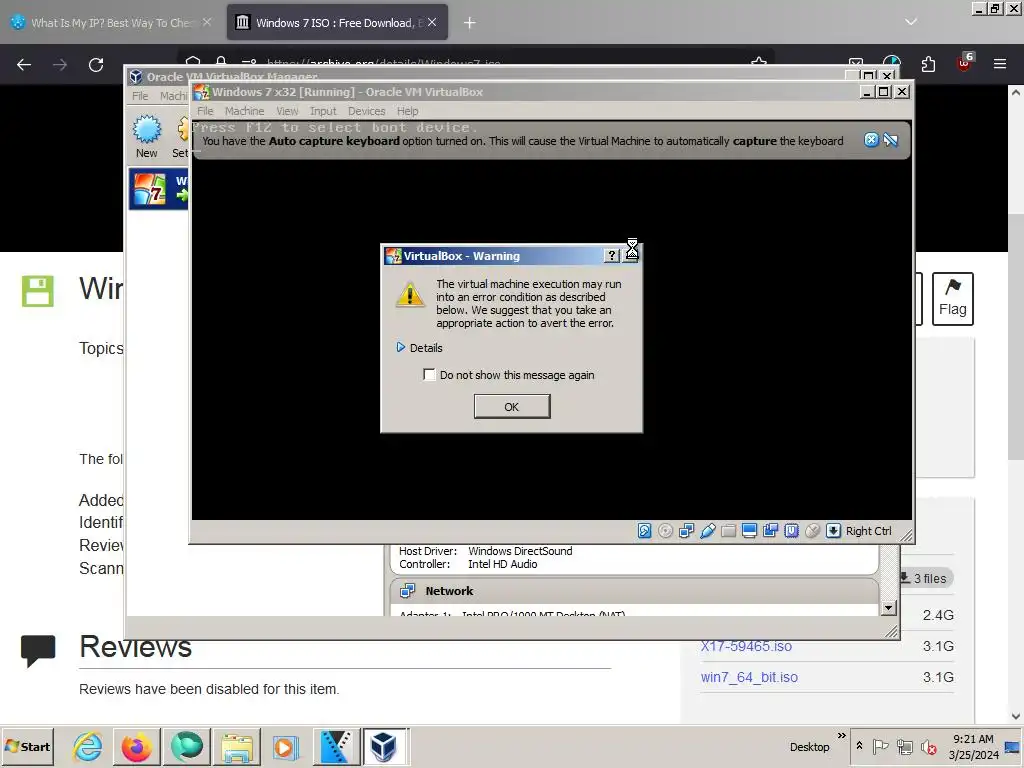This screenshot has height=768, width=1024.
Task: Open the win7_64_bit.iso link
Action: coord(749,677)
